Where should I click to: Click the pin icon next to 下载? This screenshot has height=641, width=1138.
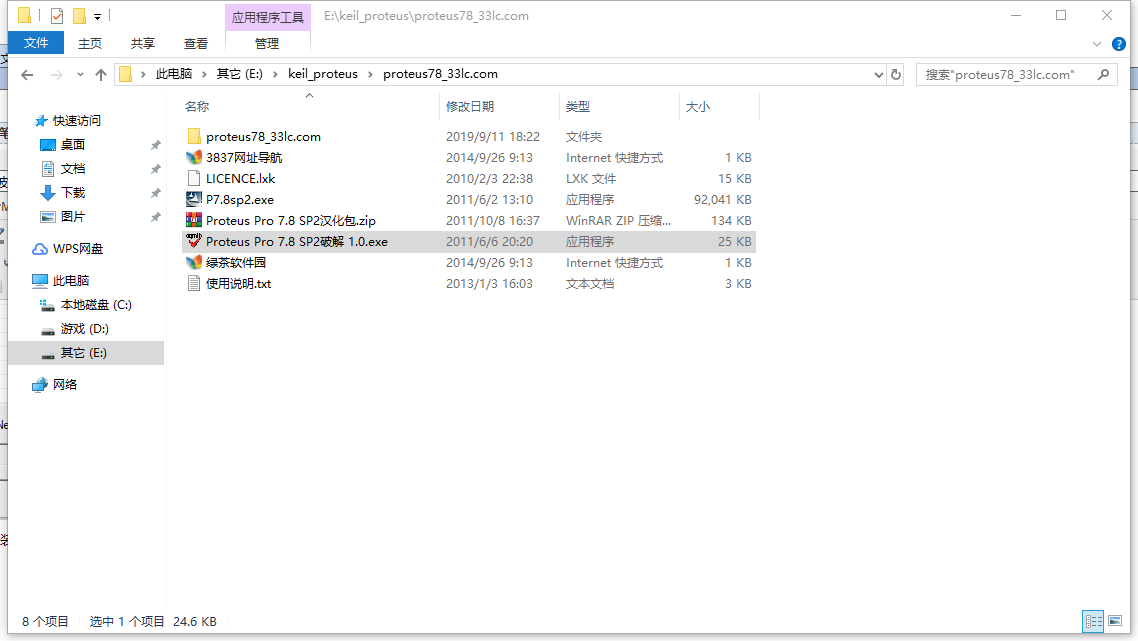(155, 193)
